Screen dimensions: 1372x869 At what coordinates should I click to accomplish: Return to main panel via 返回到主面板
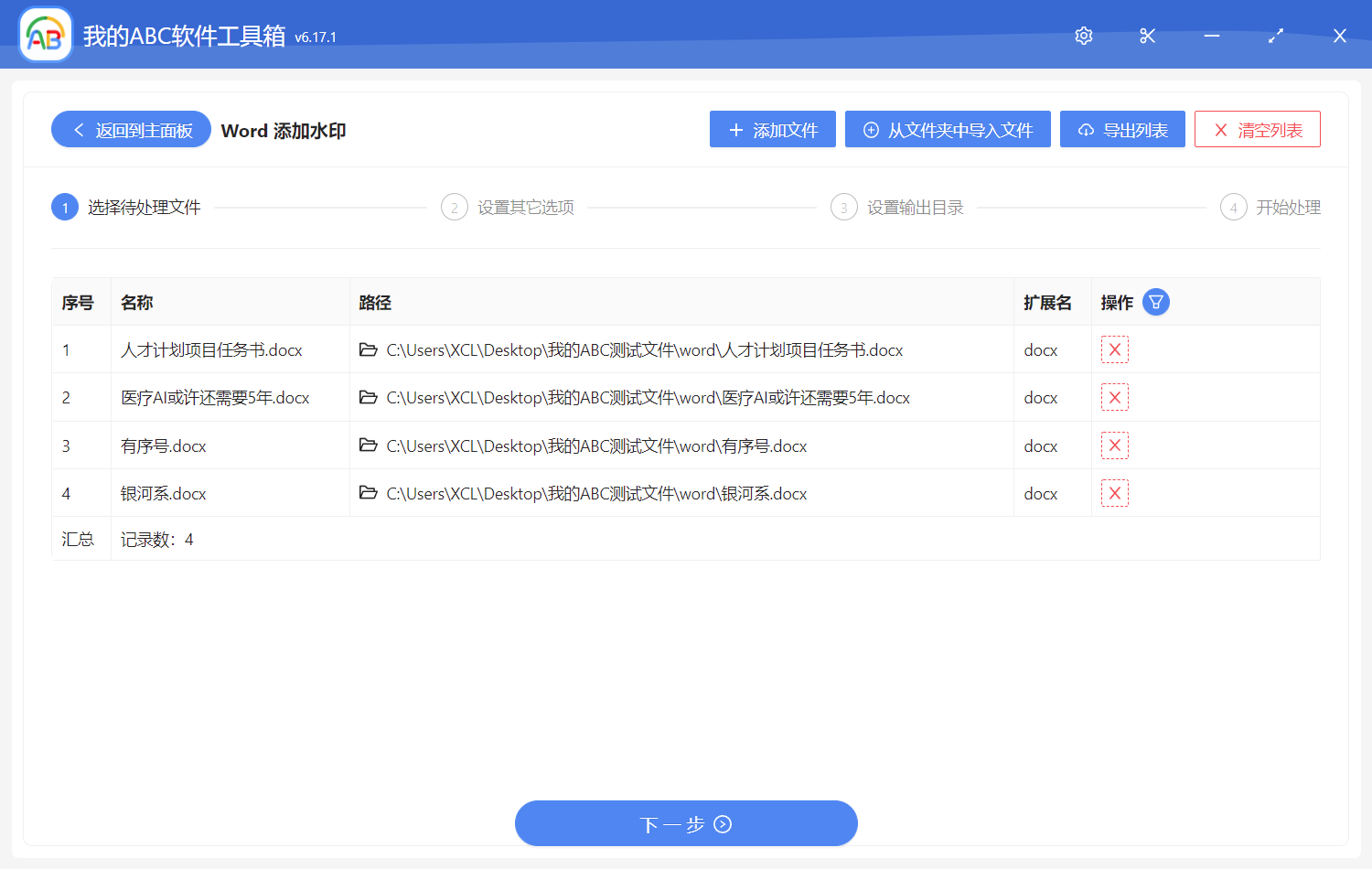point(130,129)
